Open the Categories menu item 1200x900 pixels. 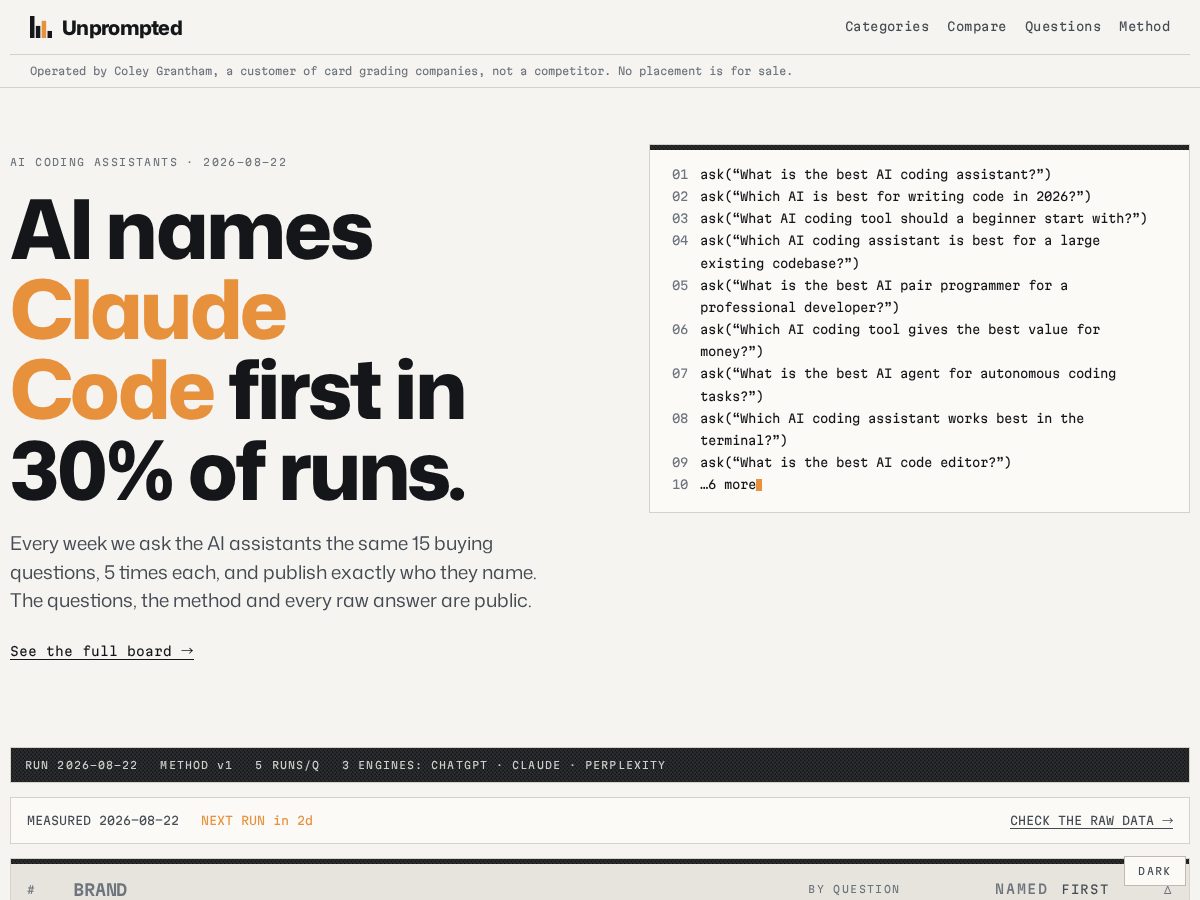click(887, 27)
